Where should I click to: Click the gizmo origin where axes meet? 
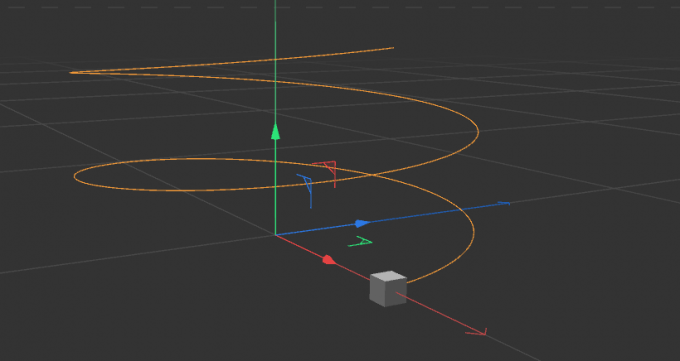tap(275, 235)
